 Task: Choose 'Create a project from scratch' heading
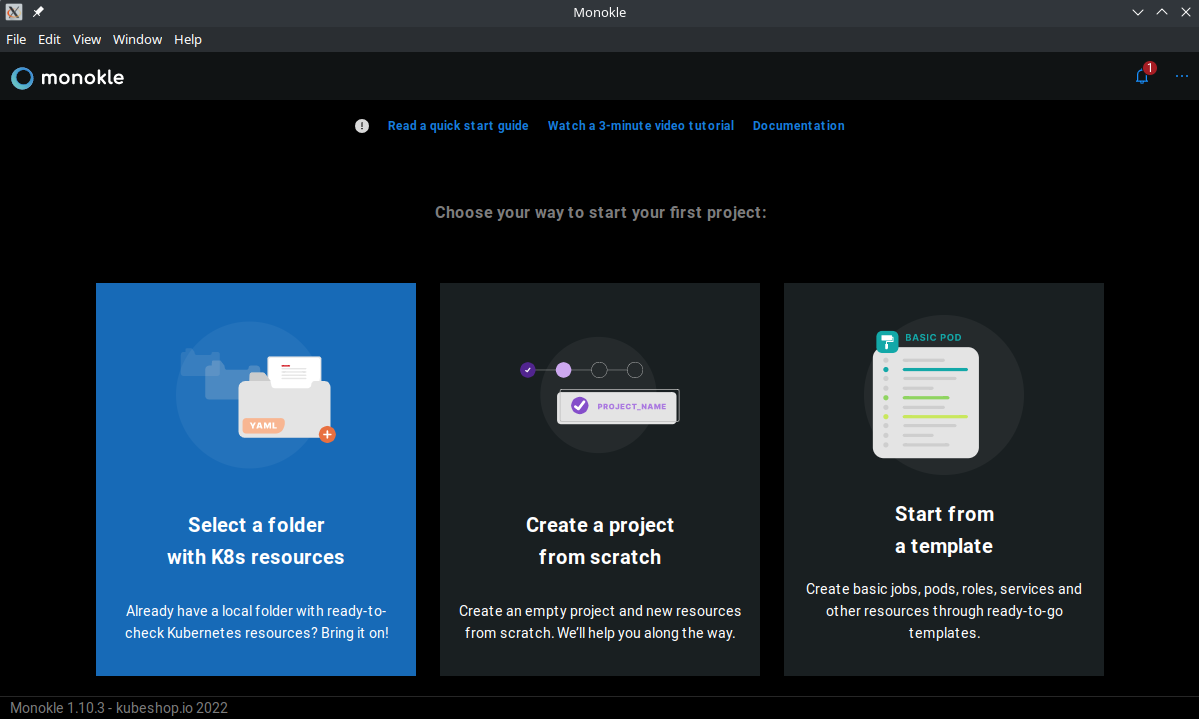pyautogui.click(x=600, y=541)
